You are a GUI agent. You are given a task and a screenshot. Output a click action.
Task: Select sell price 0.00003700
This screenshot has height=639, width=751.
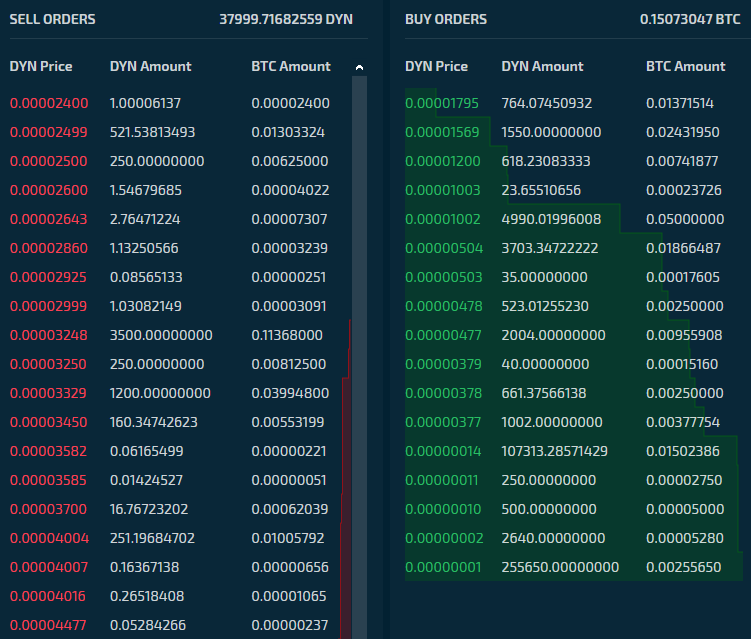click(x=49, y=509)
